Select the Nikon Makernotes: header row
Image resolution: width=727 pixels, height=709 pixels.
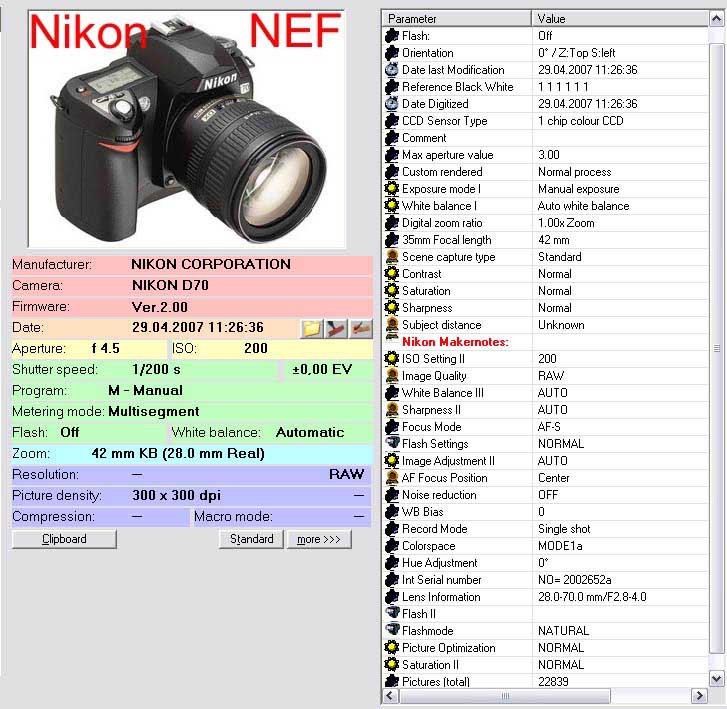pos(455,342)
